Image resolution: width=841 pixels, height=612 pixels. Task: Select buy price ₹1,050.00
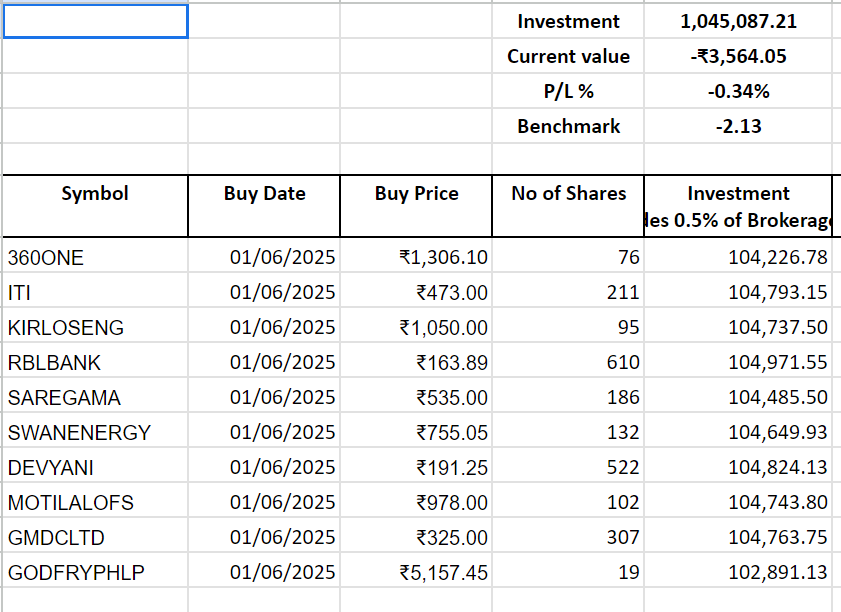[416, 327]
